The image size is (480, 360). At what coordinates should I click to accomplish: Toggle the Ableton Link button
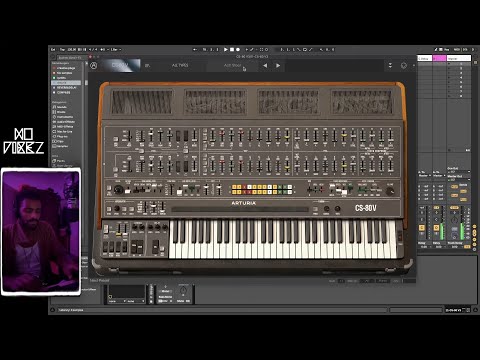[x=53, y=49]
